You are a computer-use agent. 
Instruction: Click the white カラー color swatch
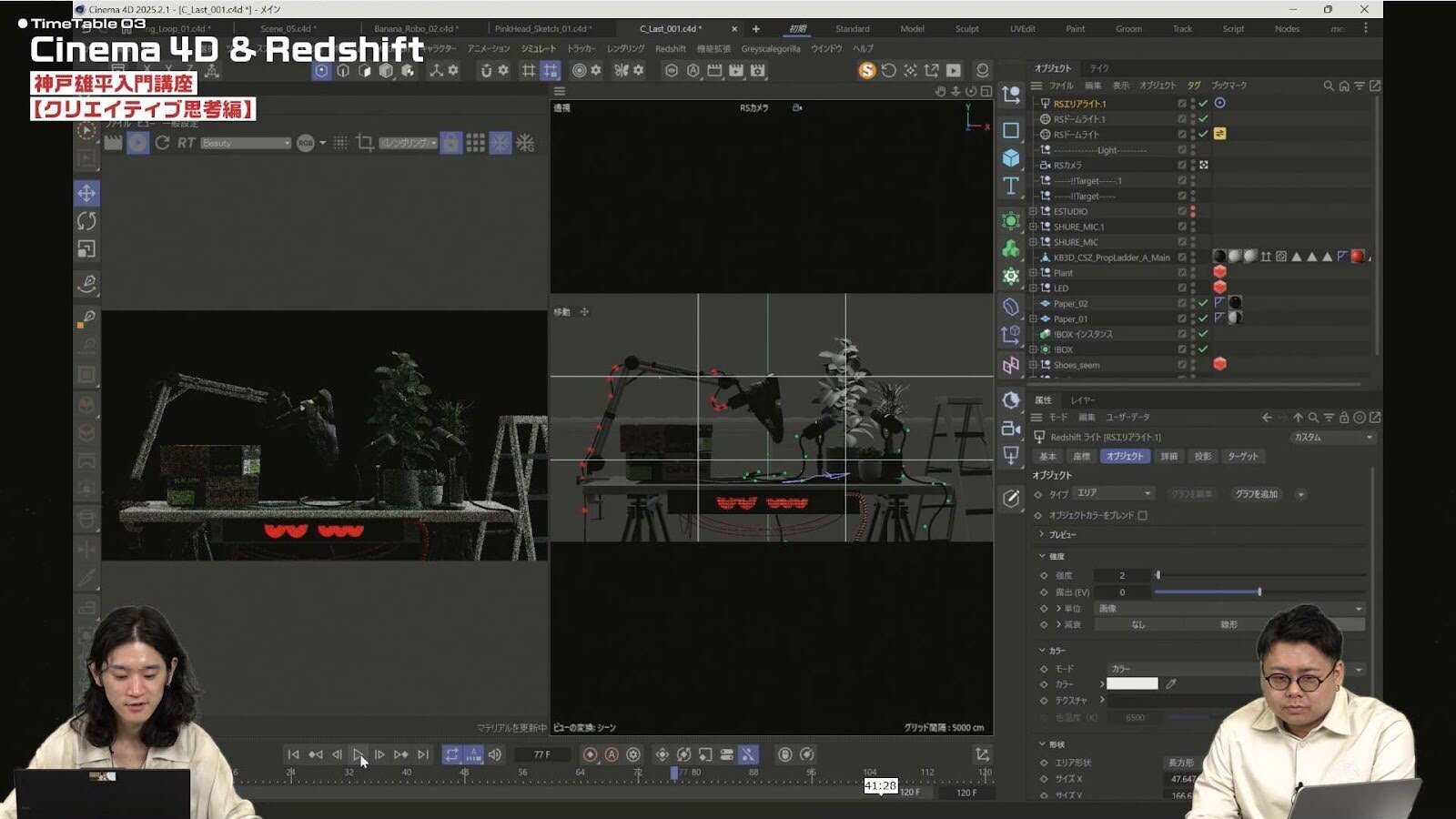click(1132, 683)
